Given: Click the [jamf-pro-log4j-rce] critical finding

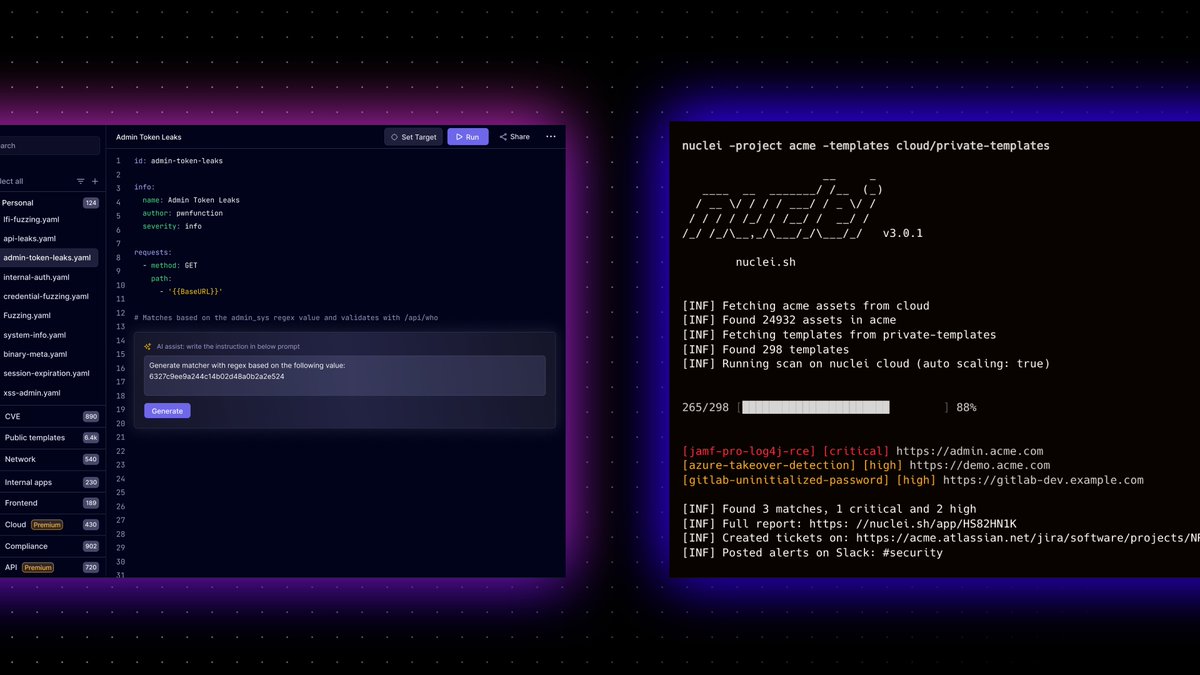Looking at the screenshot, I should point(749,452).
